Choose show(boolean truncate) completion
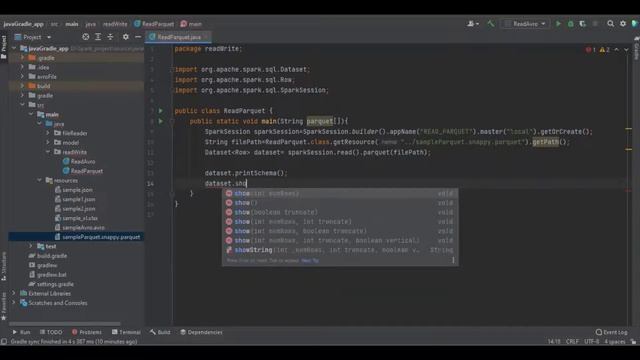Image resolution: width=640 pixels, height=360 pixels. (x=340, y=212)
